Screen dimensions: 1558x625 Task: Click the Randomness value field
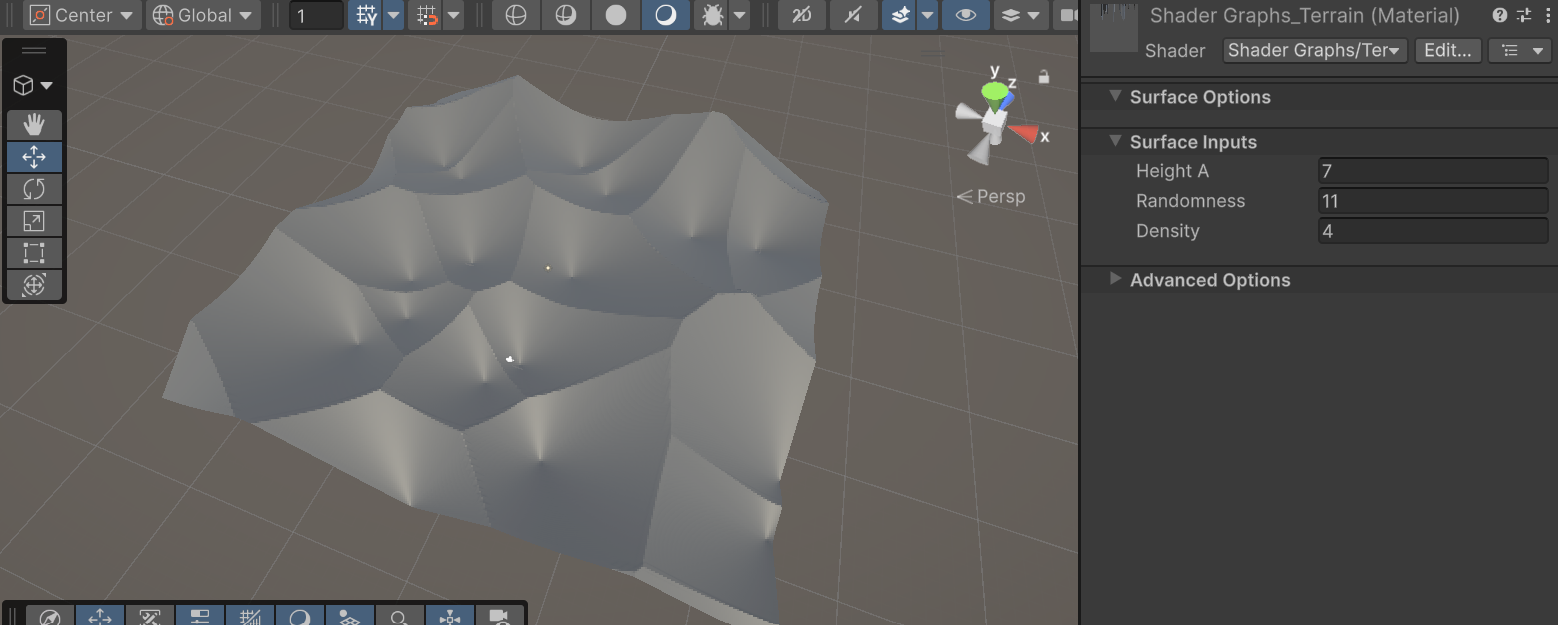(x=1433, y=201)
